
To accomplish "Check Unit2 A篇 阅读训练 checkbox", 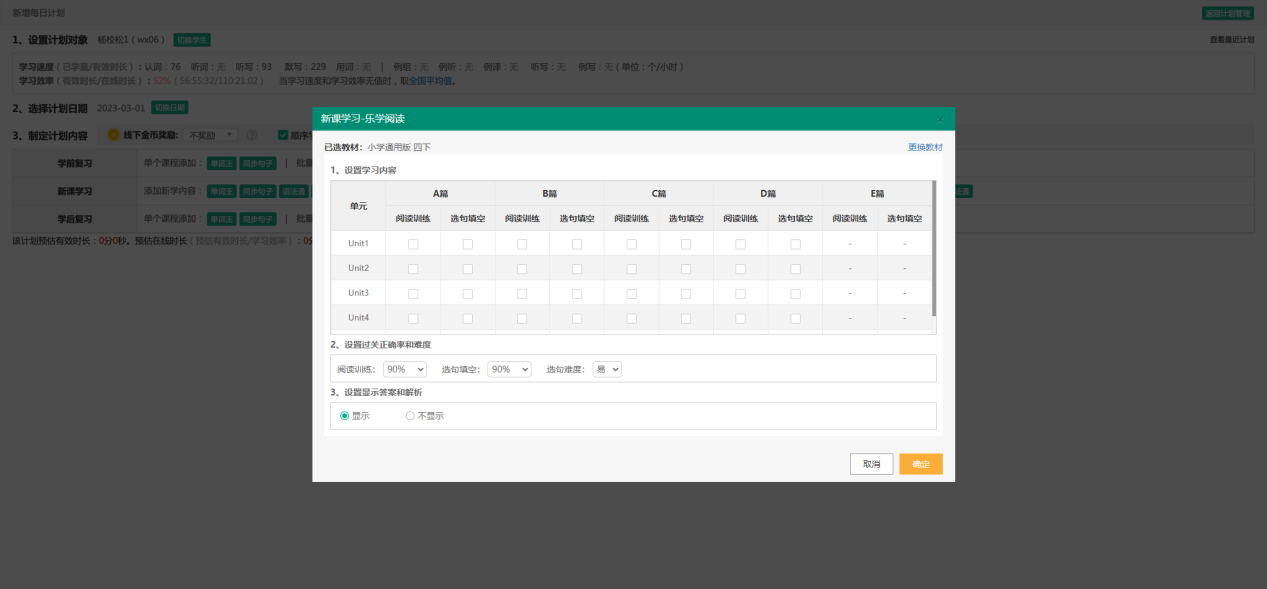I will click(x=413, y=268).
